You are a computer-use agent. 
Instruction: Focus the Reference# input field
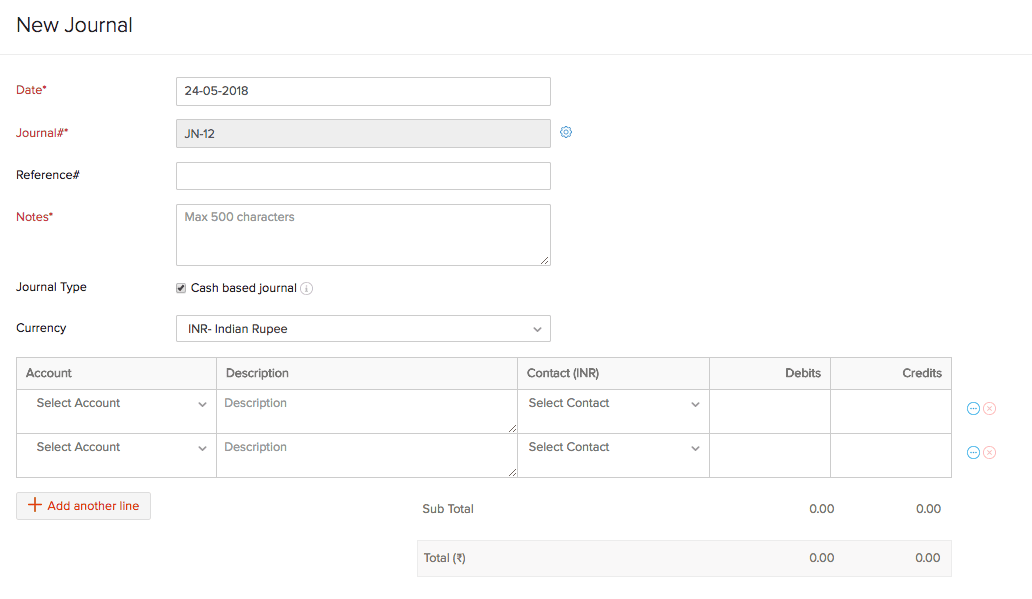(363, 176)
